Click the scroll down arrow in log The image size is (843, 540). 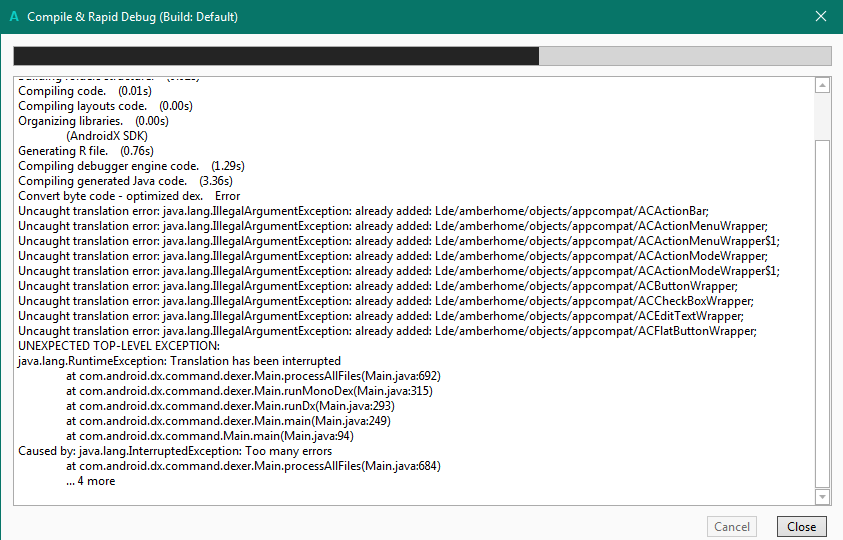point(822,496)
